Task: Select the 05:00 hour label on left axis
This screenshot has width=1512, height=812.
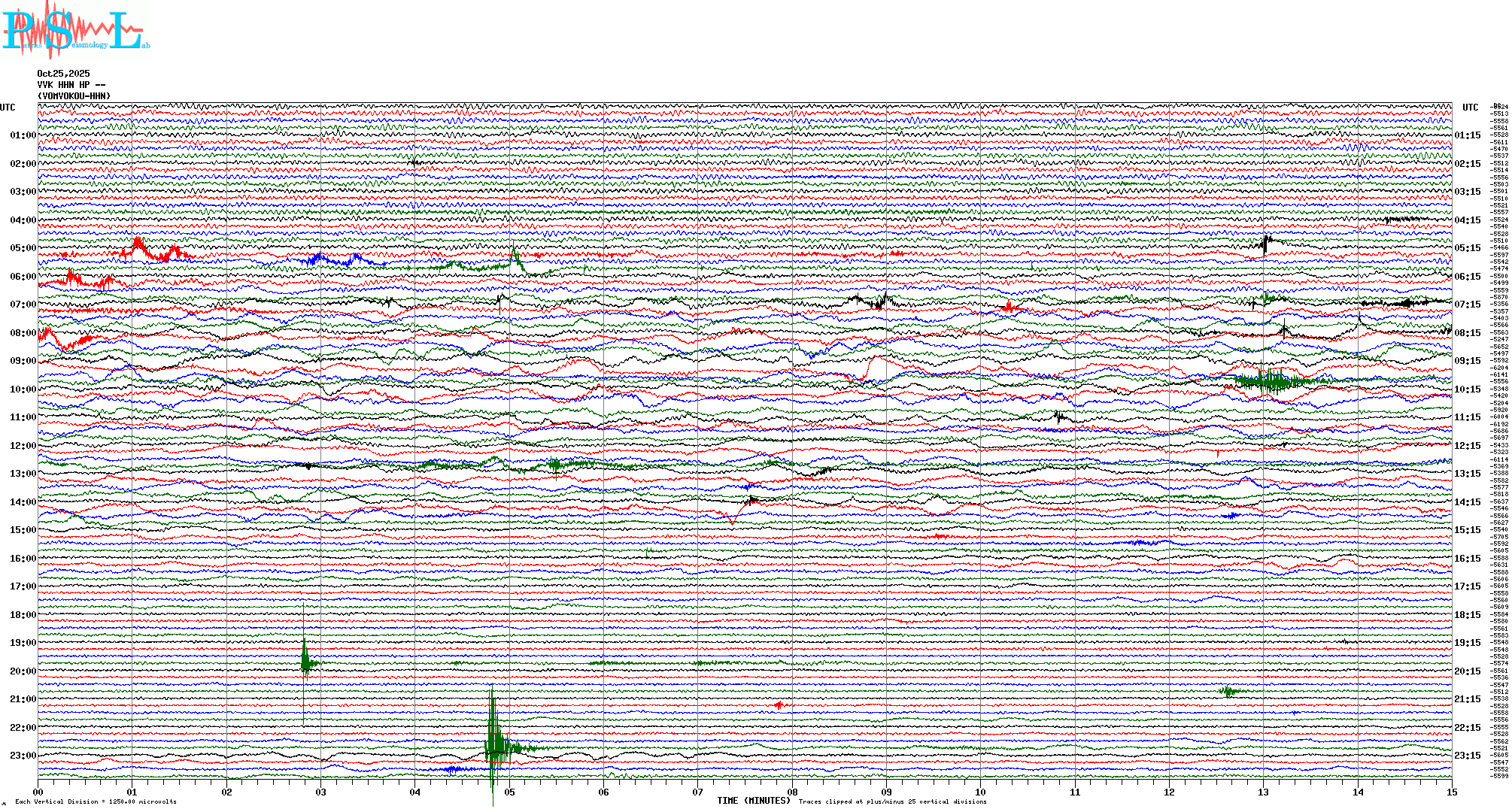Action: click(23, 248)
